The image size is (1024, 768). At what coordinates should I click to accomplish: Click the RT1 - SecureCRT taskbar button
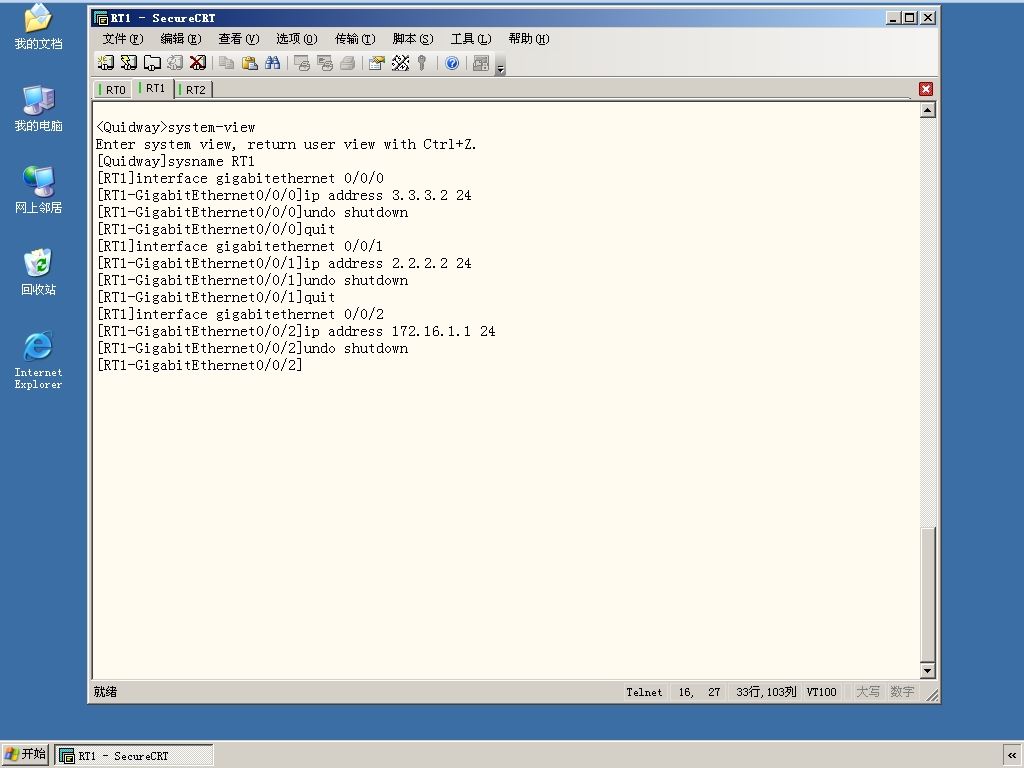[x=134, y=756]
